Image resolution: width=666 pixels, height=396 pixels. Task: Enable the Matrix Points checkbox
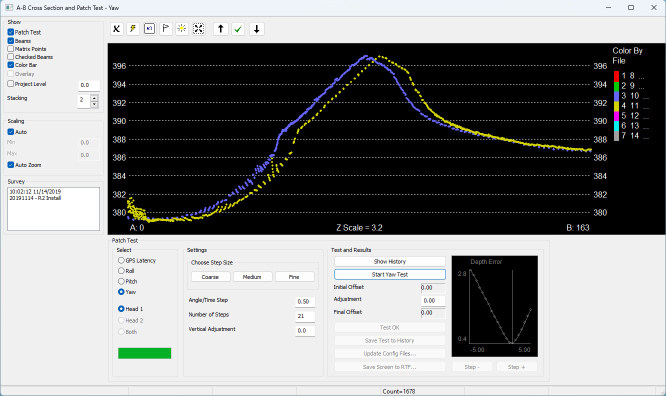pos(11,49)
